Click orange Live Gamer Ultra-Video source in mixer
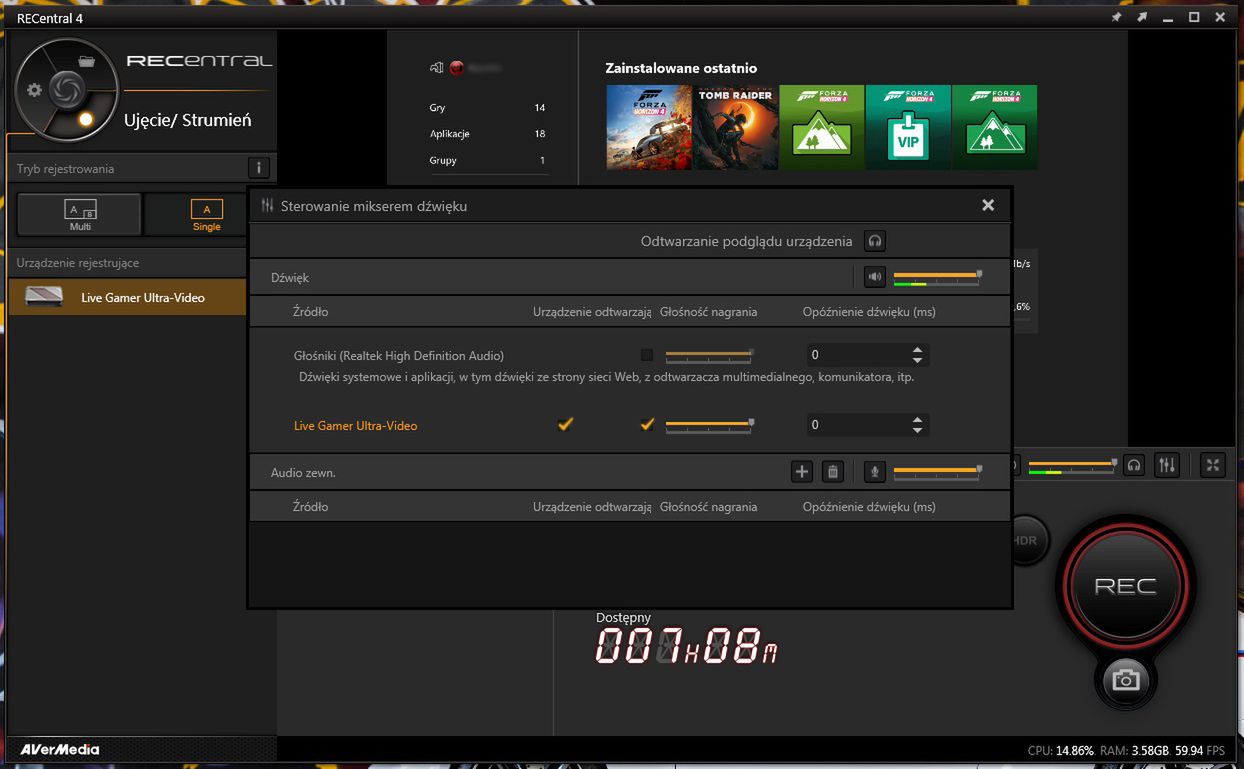 [355, 425]
